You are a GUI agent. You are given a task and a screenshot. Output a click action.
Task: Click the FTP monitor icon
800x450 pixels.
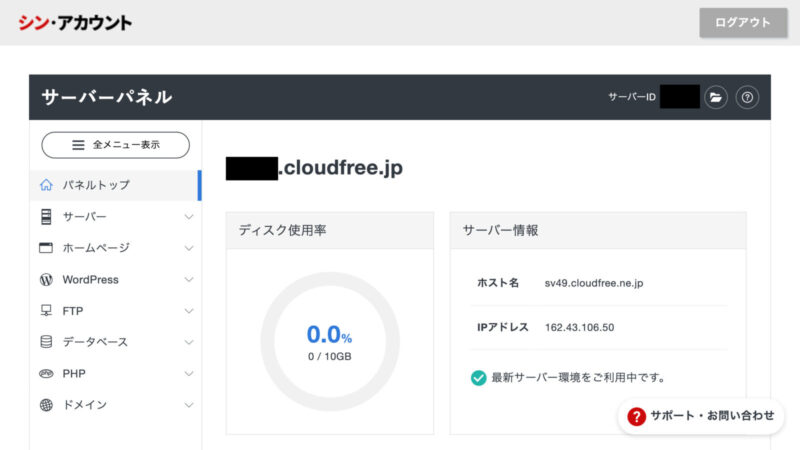pos(46,311)
